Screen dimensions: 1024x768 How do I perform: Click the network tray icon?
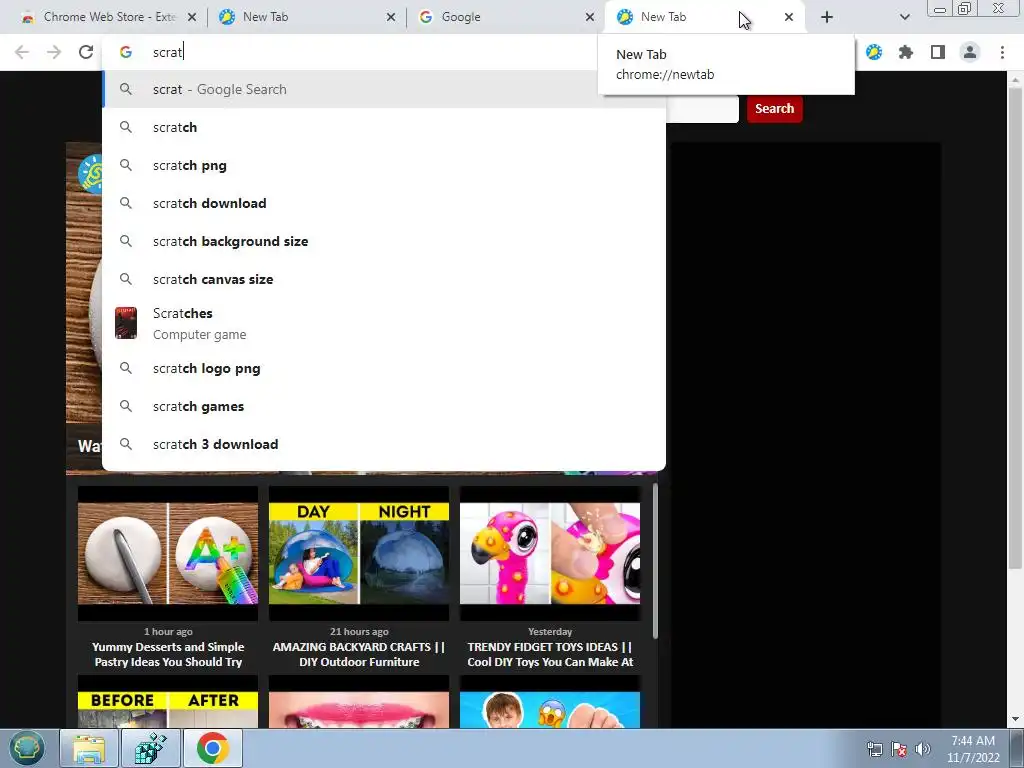(x=874, y=749)
